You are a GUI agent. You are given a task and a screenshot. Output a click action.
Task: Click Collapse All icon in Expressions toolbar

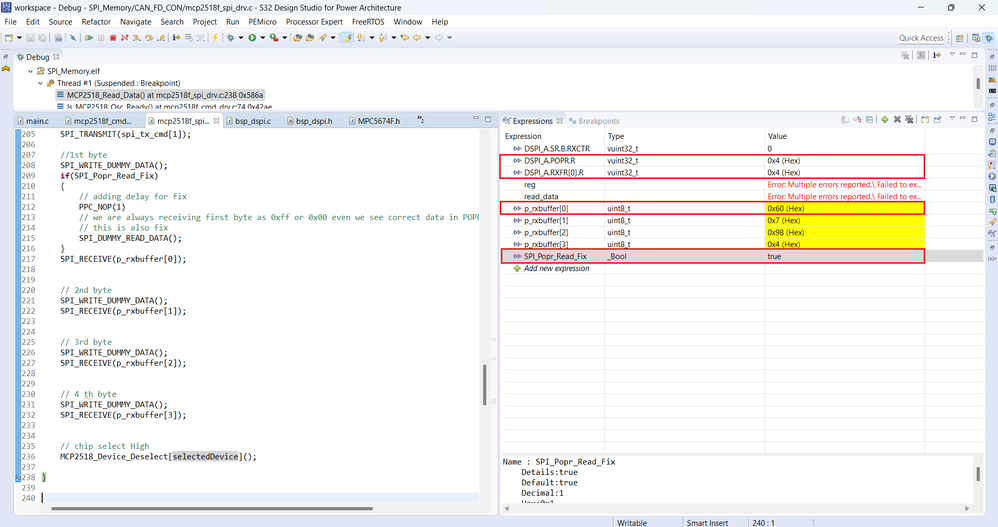coord(869,120)
